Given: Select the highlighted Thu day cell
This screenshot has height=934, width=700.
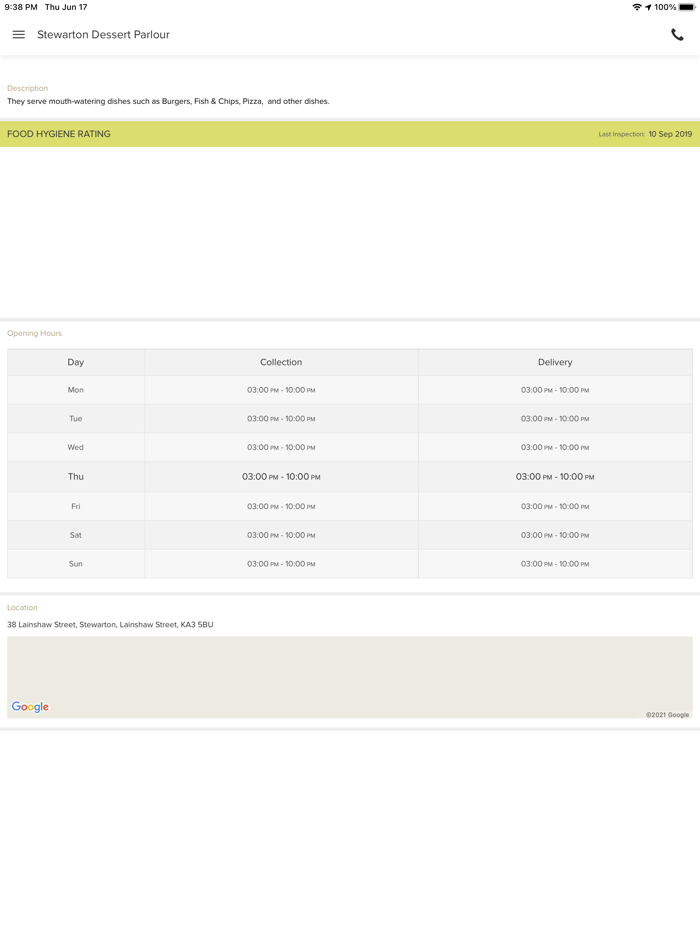Looking at the screenshot, I should tap(76, 477).
